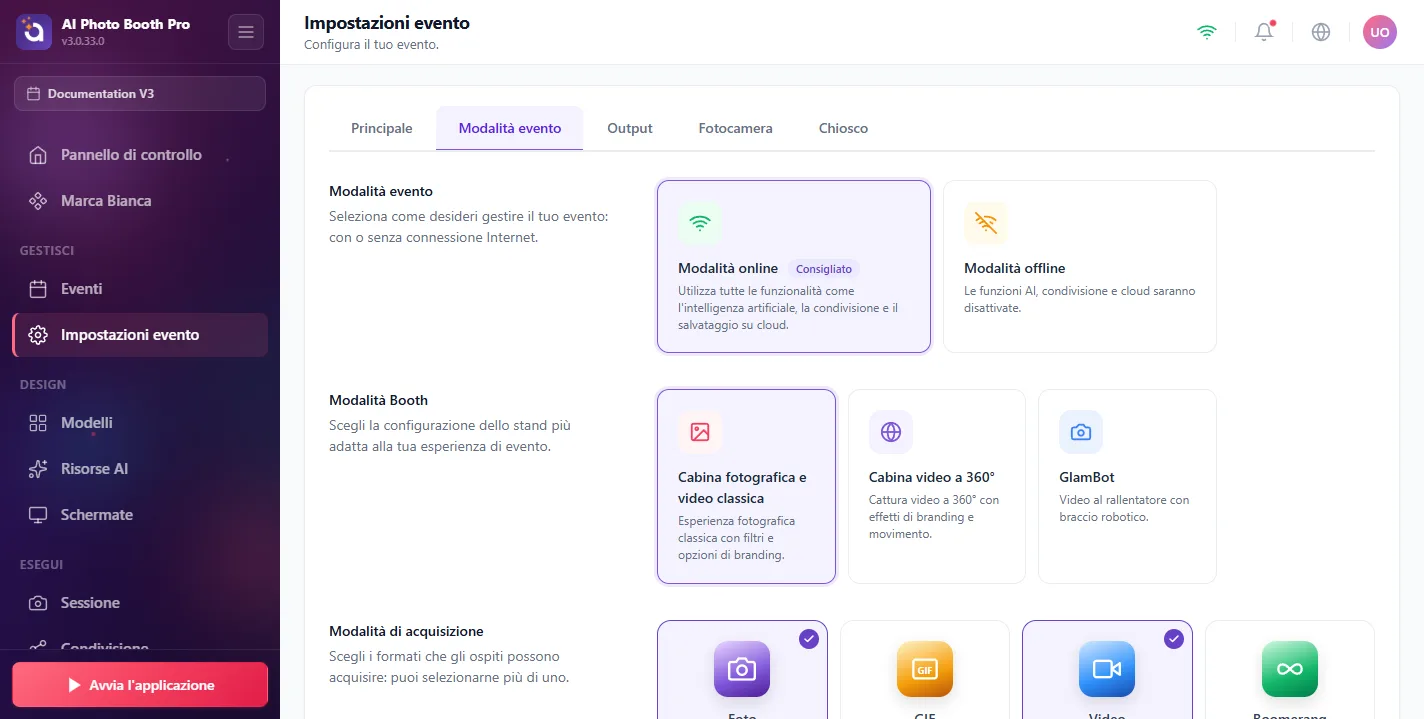Open Risorse AI page
The image size is (1424, 719).
(x=140, y=469)
